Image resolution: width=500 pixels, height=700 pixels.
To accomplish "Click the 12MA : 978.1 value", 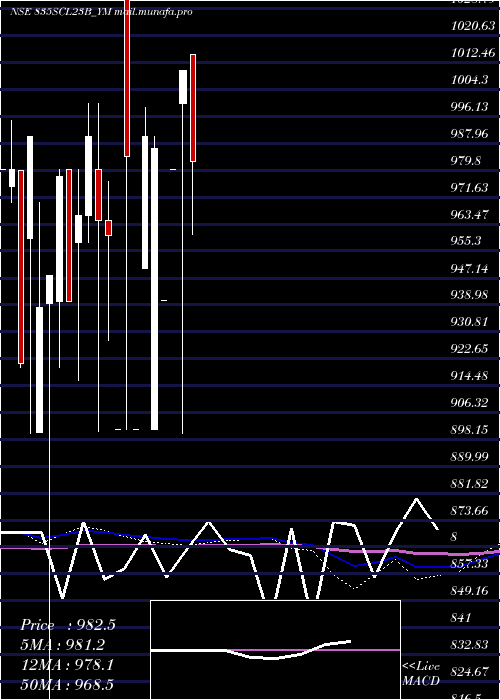I will pos(67,665).
